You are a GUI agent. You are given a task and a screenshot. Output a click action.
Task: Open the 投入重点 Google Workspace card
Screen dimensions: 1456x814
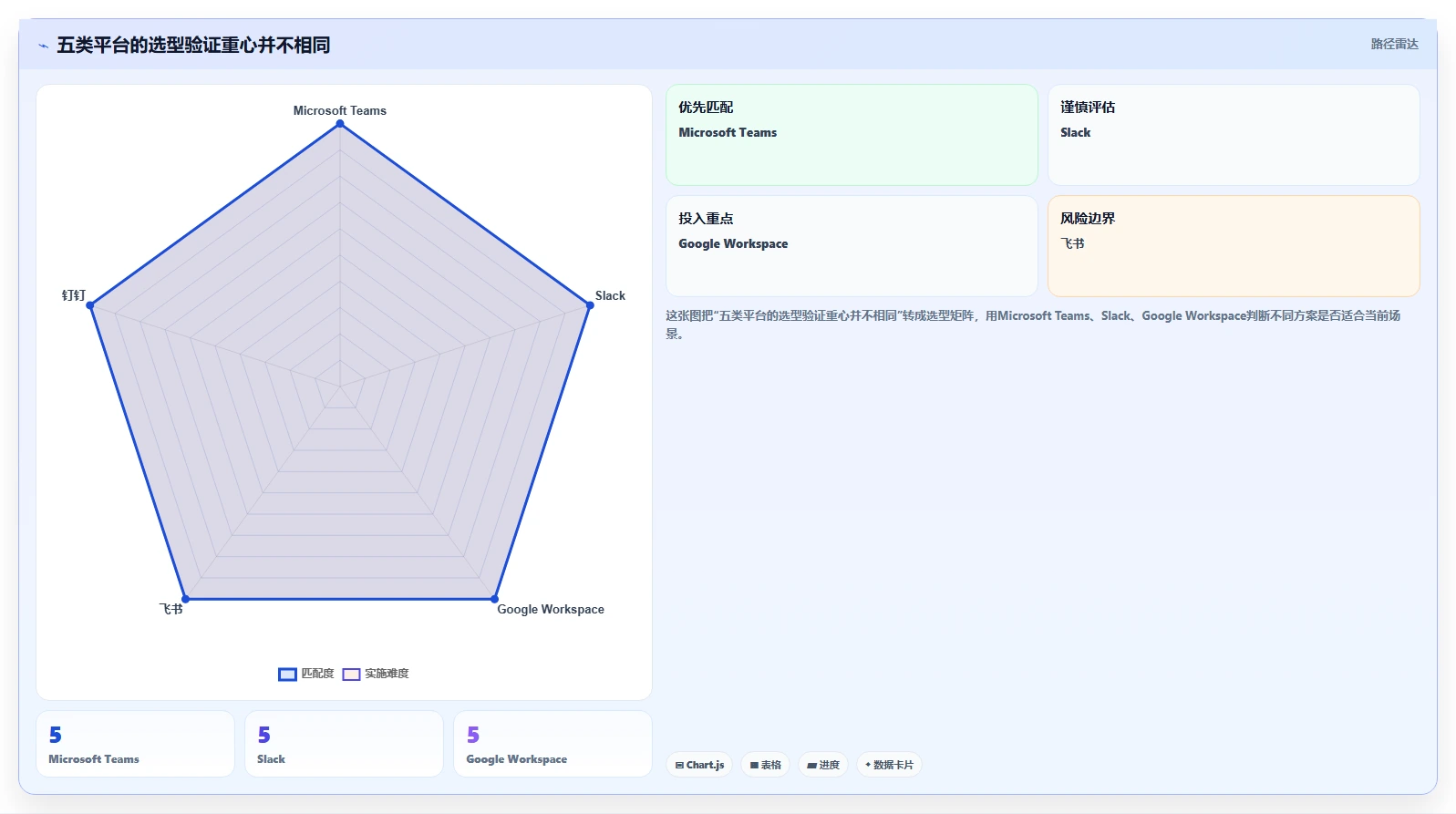click(x=852, y=246)
